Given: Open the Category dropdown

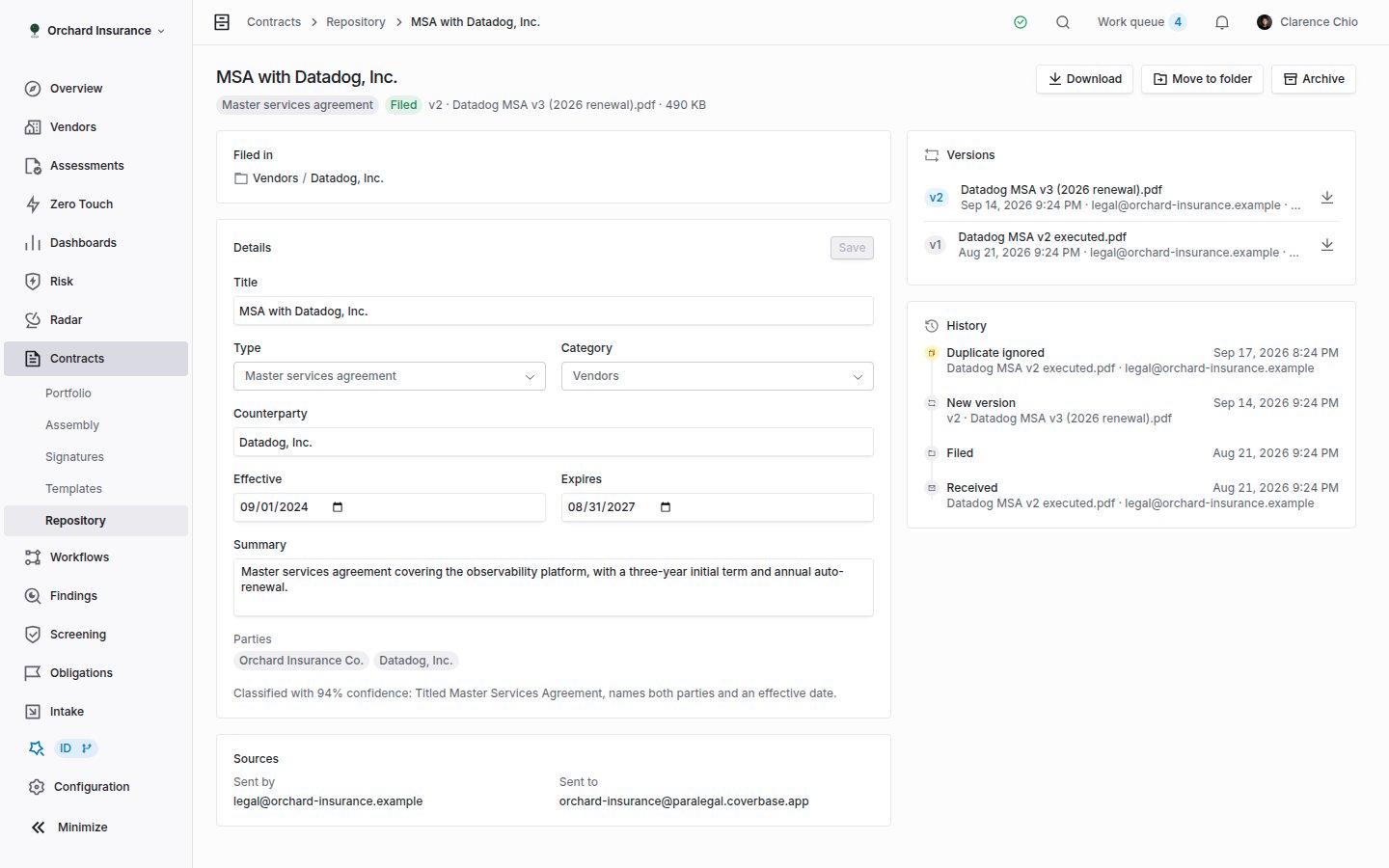Looking at the screenshot, I should tap(718, 376).
